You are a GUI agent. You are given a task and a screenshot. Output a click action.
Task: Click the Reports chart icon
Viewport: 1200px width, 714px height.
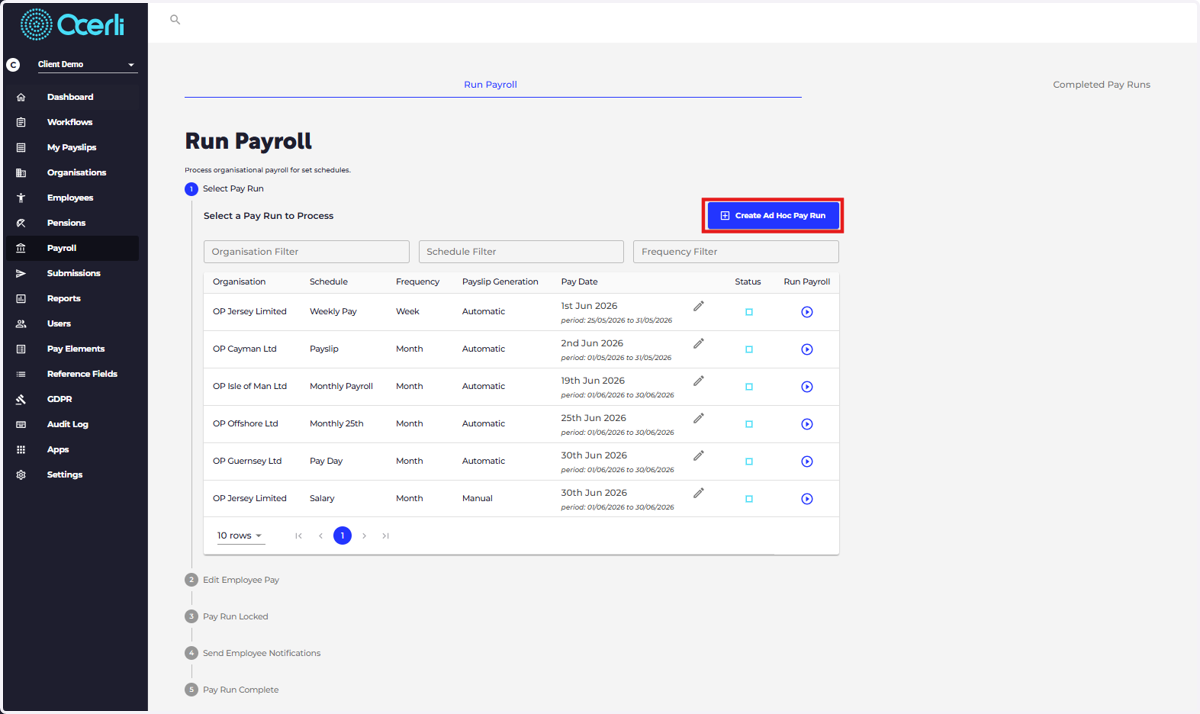pyautogui.click(x=21, y=298)
